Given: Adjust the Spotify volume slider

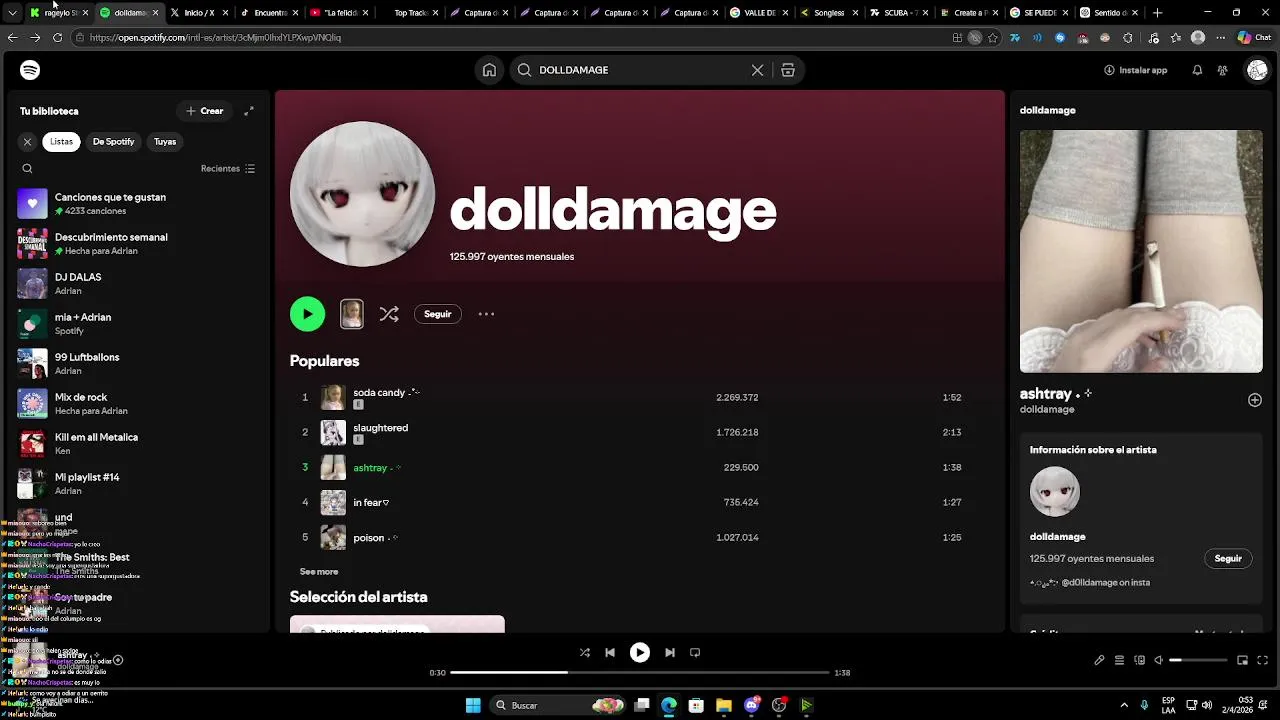Looking at the screenshot, I should click(1198, 660).
